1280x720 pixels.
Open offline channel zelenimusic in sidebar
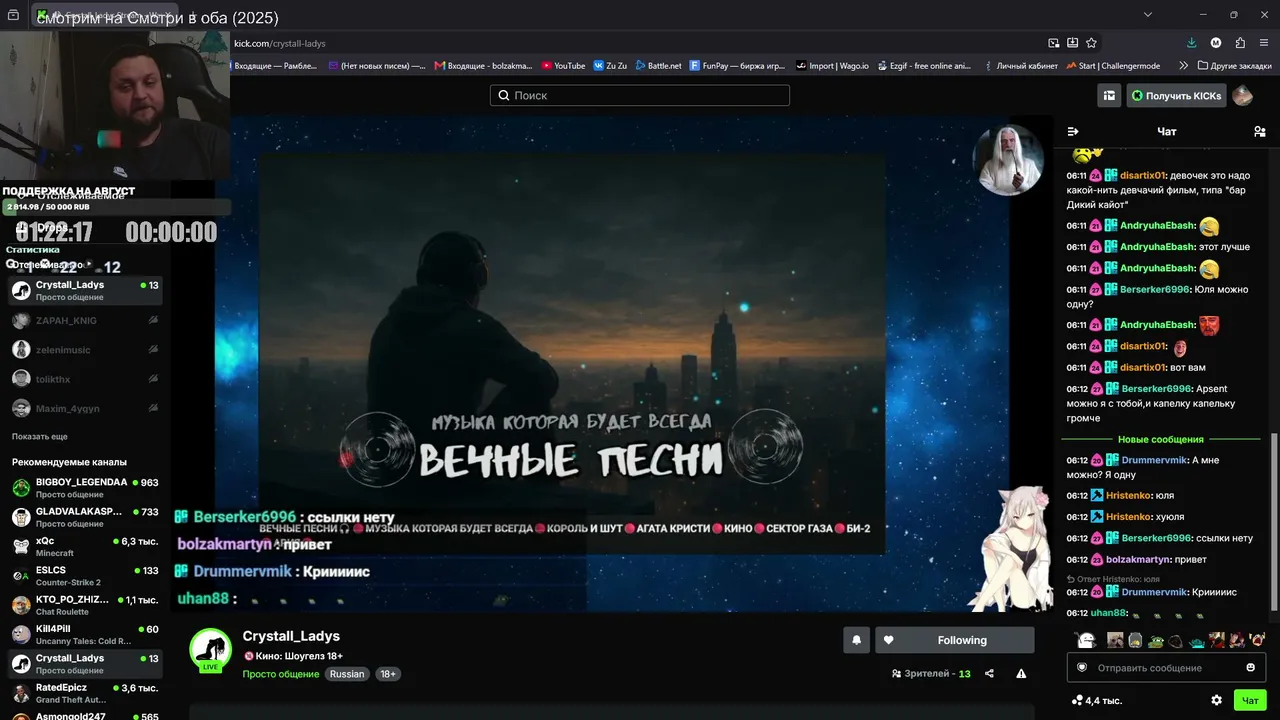click(x=85, y=350)
